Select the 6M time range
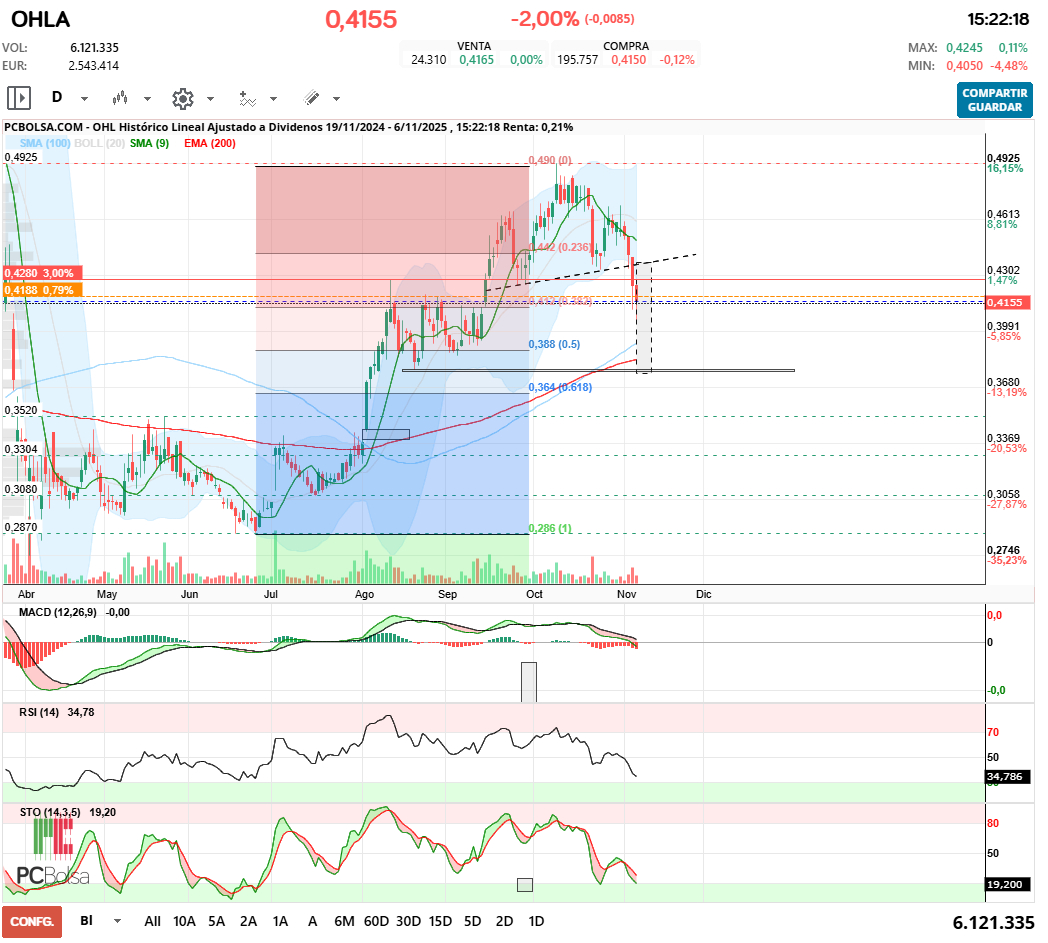 tap(344, 921)
